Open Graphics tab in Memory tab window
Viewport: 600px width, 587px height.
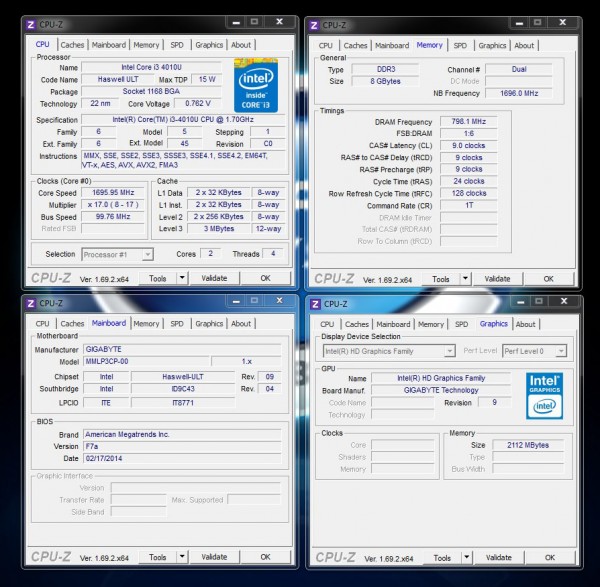(x=492, y=46)
